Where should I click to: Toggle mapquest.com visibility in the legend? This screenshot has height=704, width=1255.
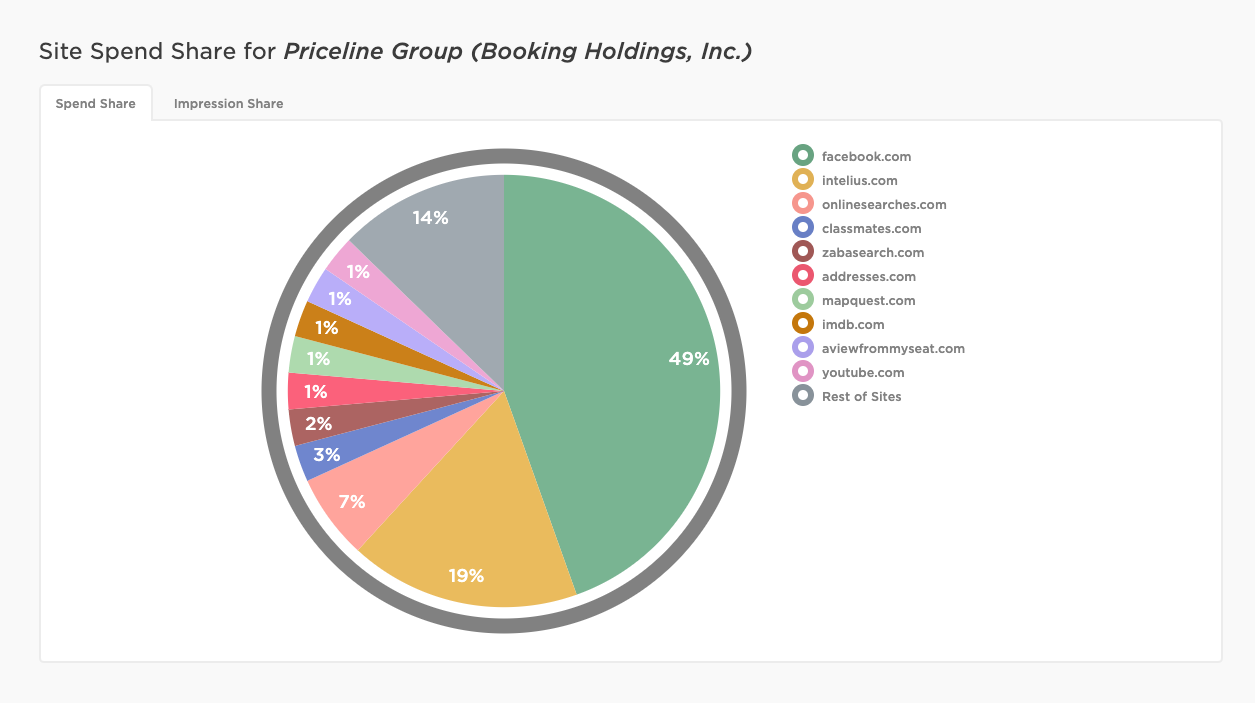tap(868, 300)
